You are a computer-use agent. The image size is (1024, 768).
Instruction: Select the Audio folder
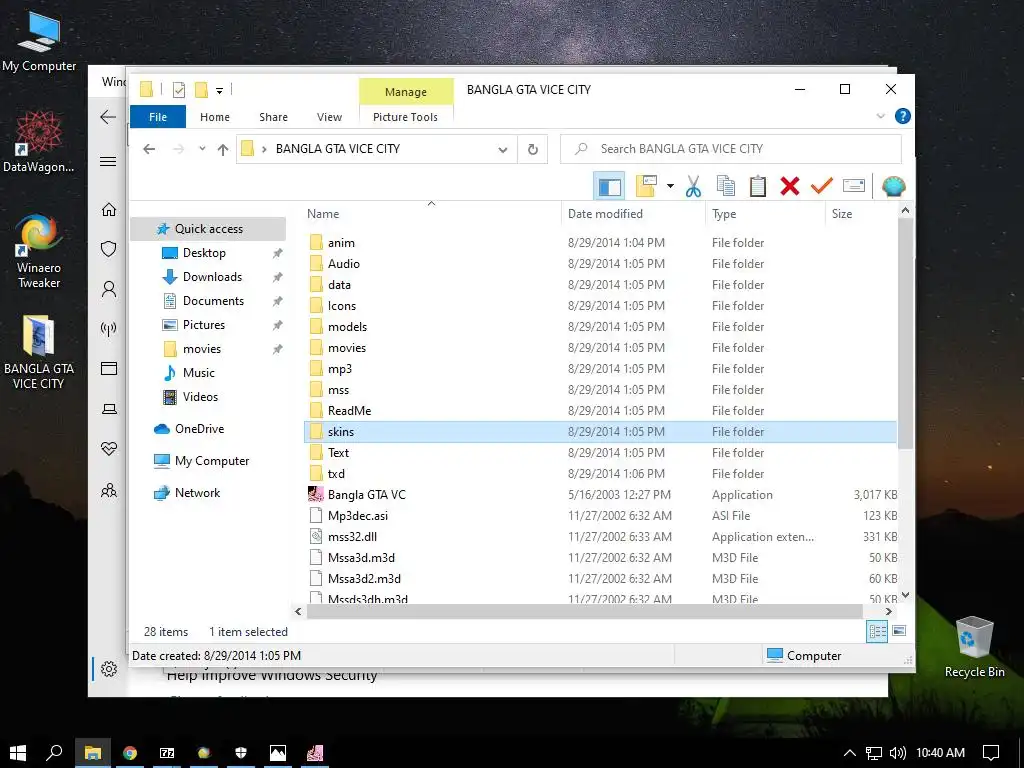600,264
